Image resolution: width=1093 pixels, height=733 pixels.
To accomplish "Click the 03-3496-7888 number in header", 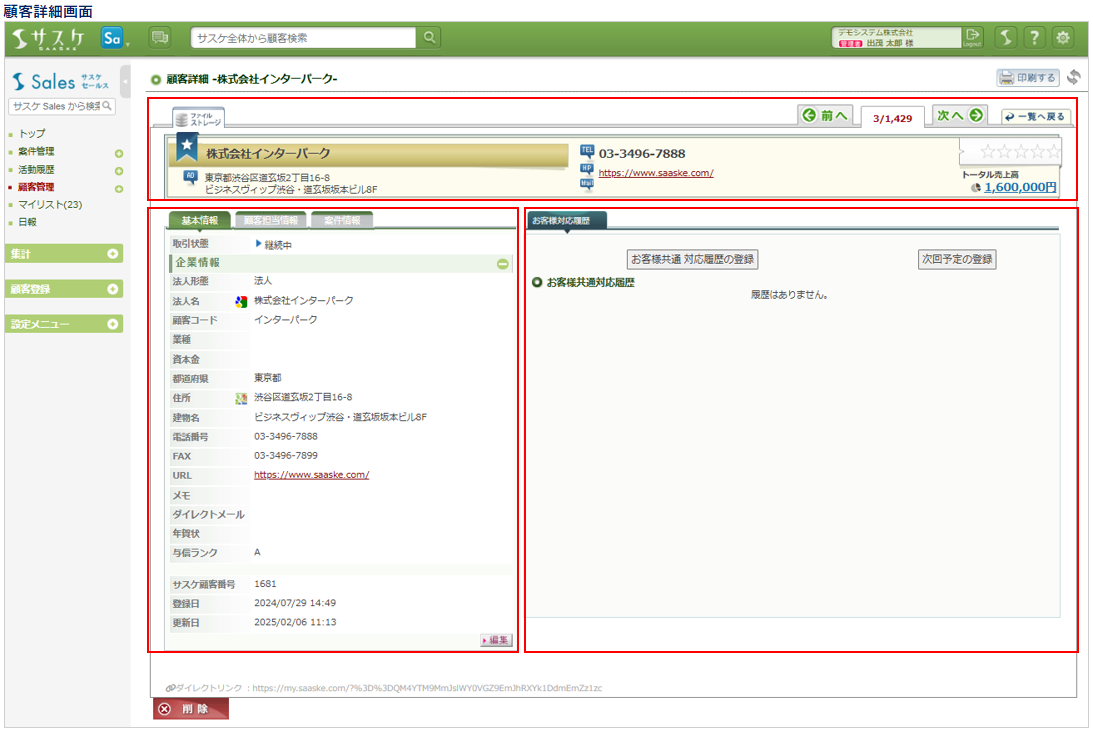I will 641,153.
